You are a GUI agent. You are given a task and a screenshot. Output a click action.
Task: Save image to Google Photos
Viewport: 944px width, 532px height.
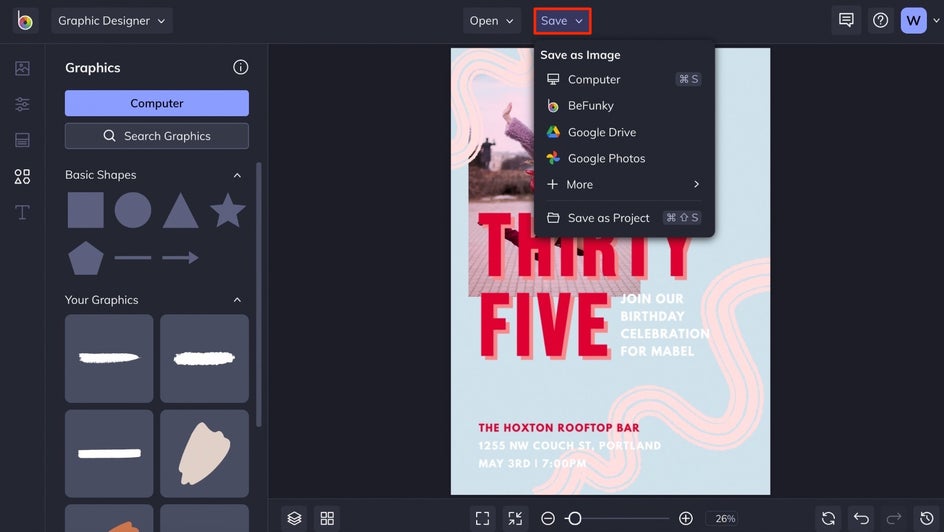point(624,158)
